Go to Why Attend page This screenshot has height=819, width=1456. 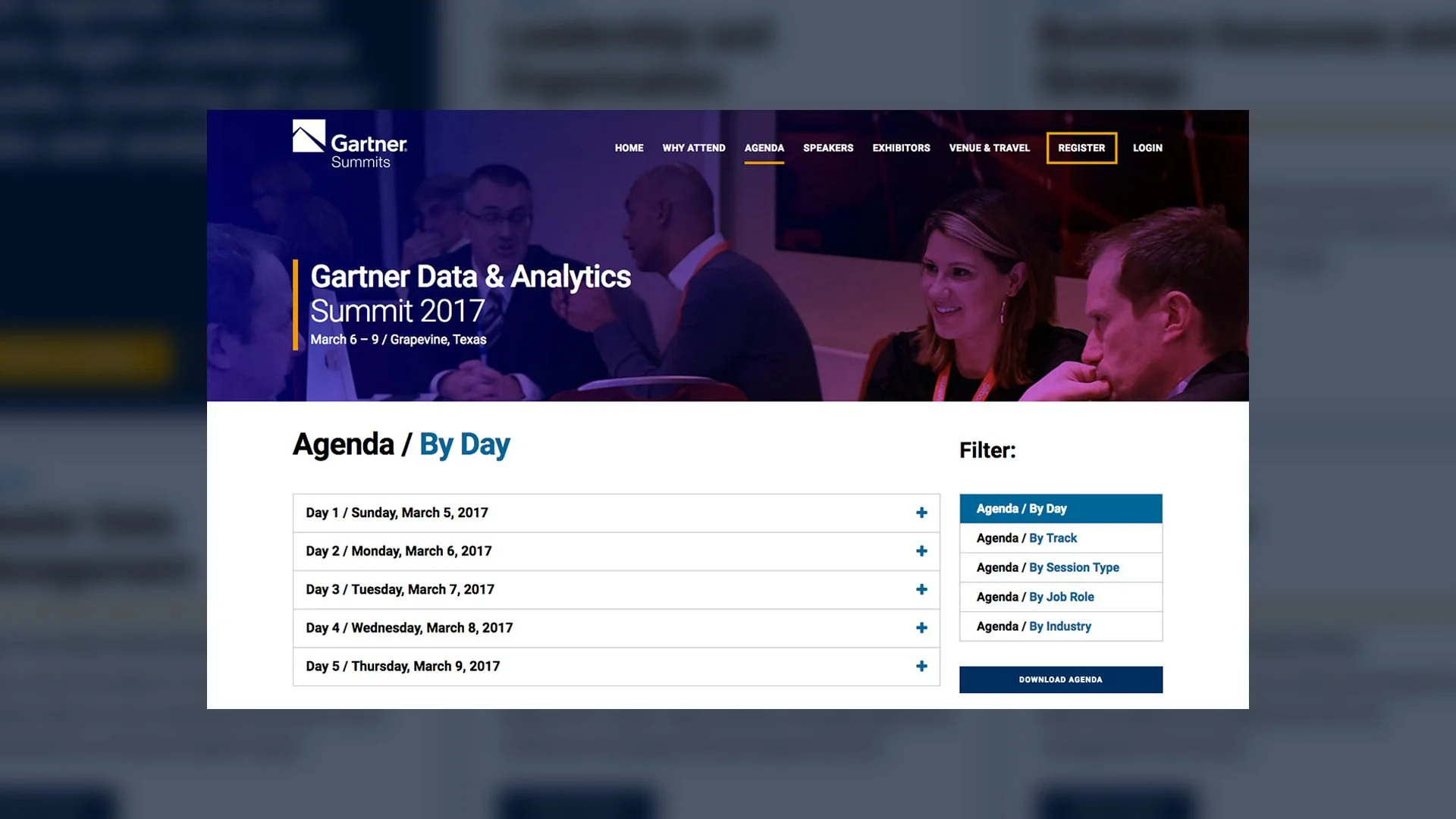click(693, 148)
